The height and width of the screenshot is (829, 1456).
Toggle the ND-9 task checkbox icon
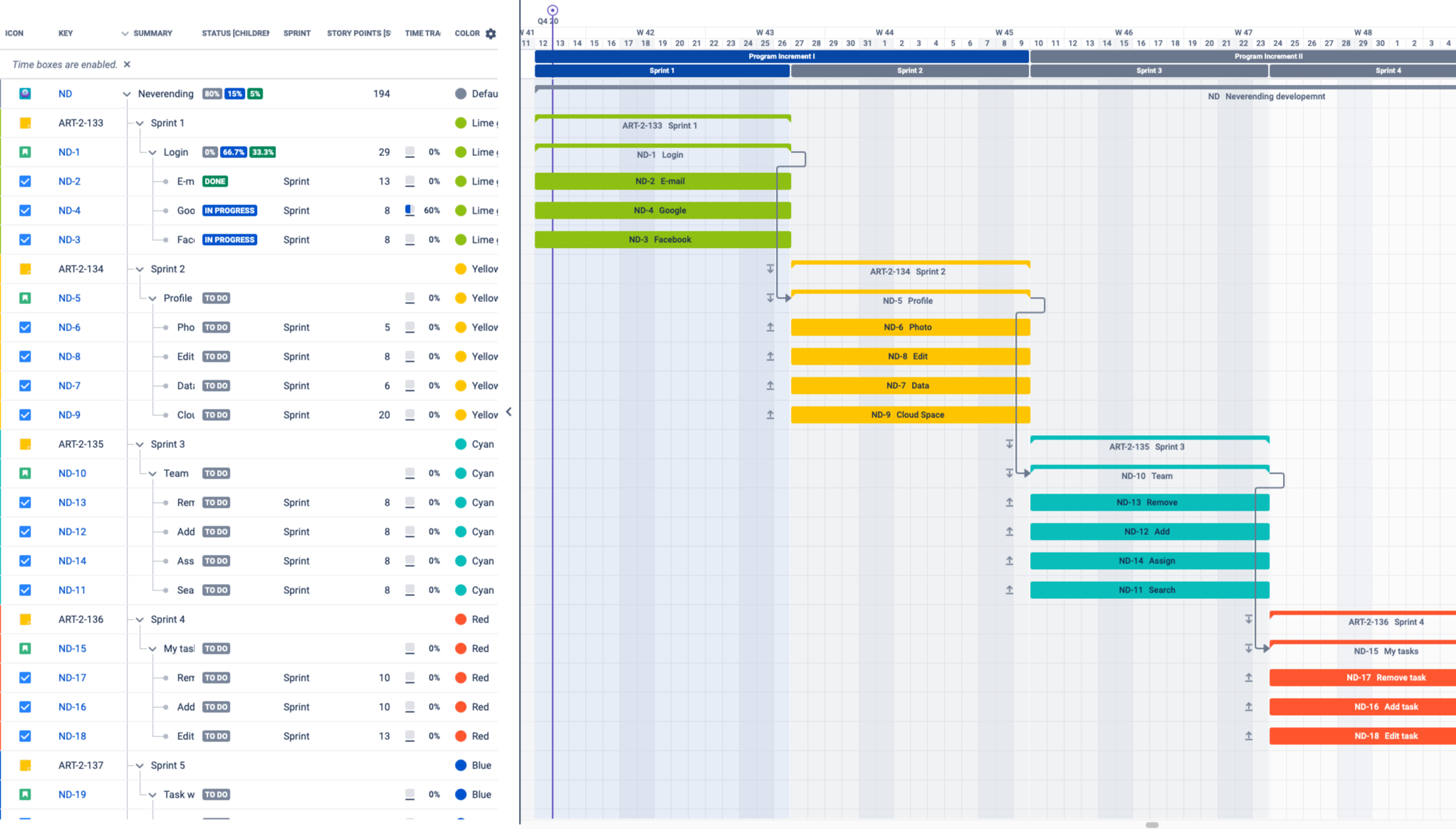(x=25, y=414)
